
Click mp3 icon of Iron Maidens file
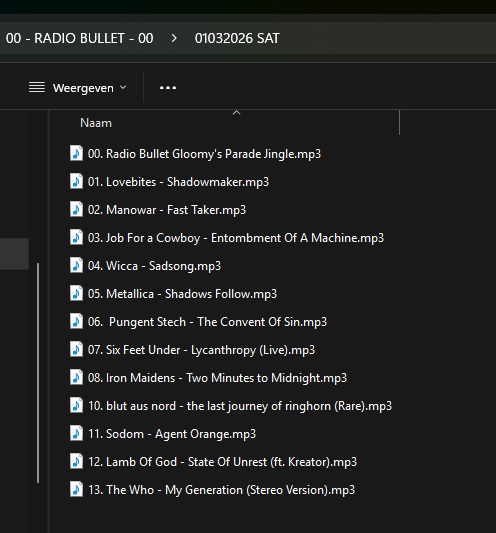point(76,377)
